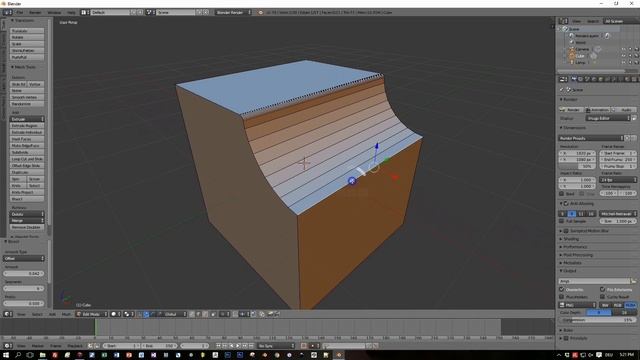Viewport: 640px width, 360px height.
Task: Jump to the start frame in timeline
Action: [218, 346]
